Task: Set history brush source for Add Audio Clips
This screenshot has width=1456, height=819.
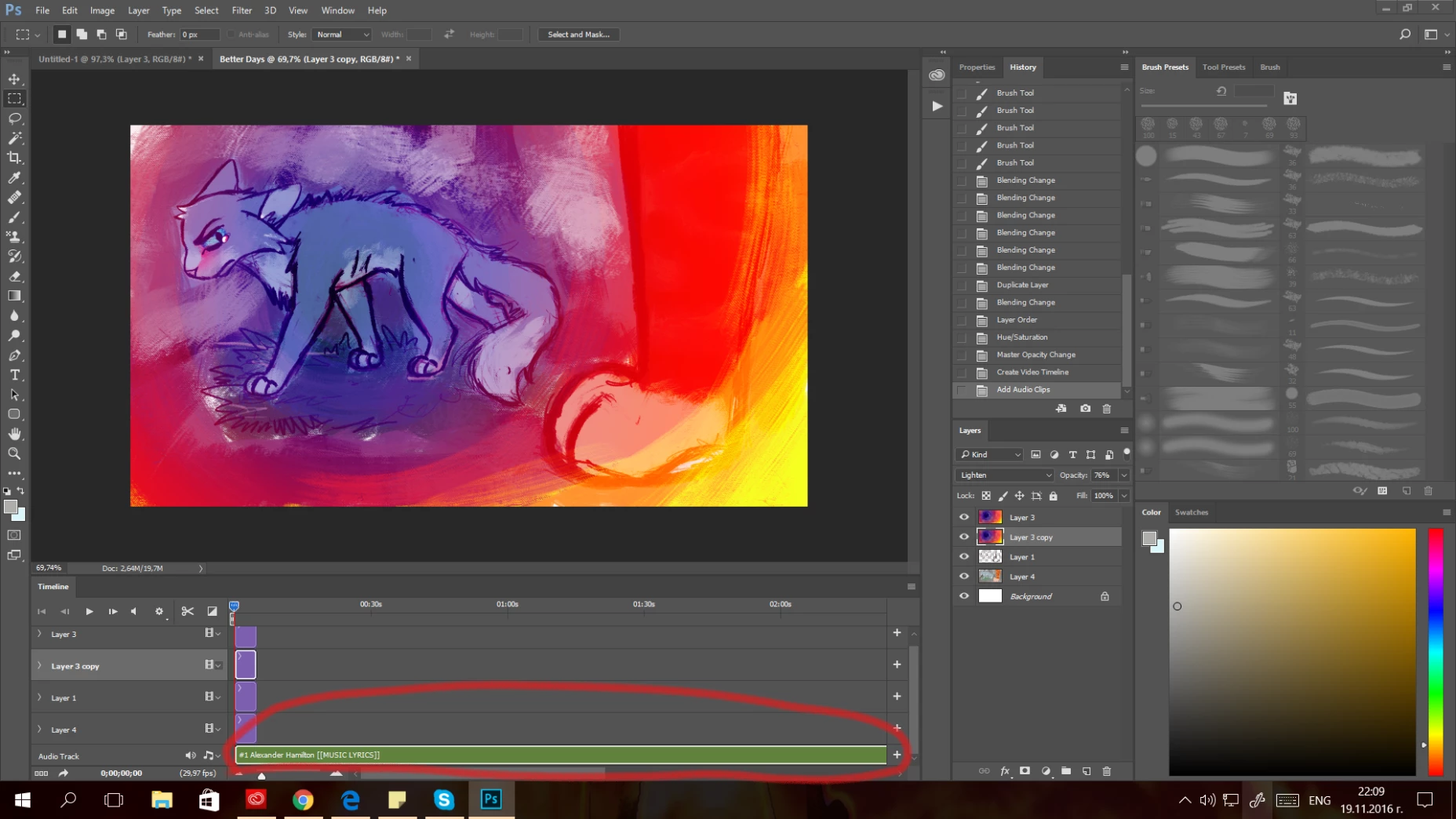Action: [x=962, y=390]
